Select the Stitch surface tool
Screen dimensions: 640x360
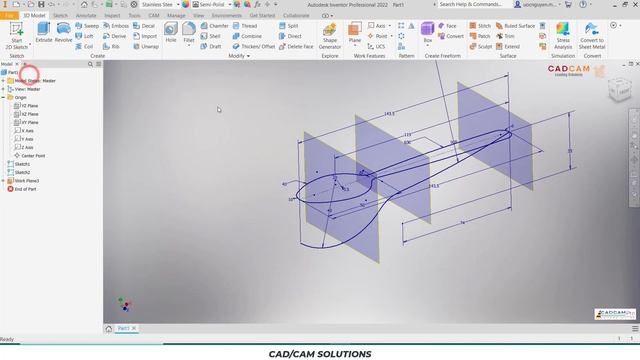click(x=480, y=26)
